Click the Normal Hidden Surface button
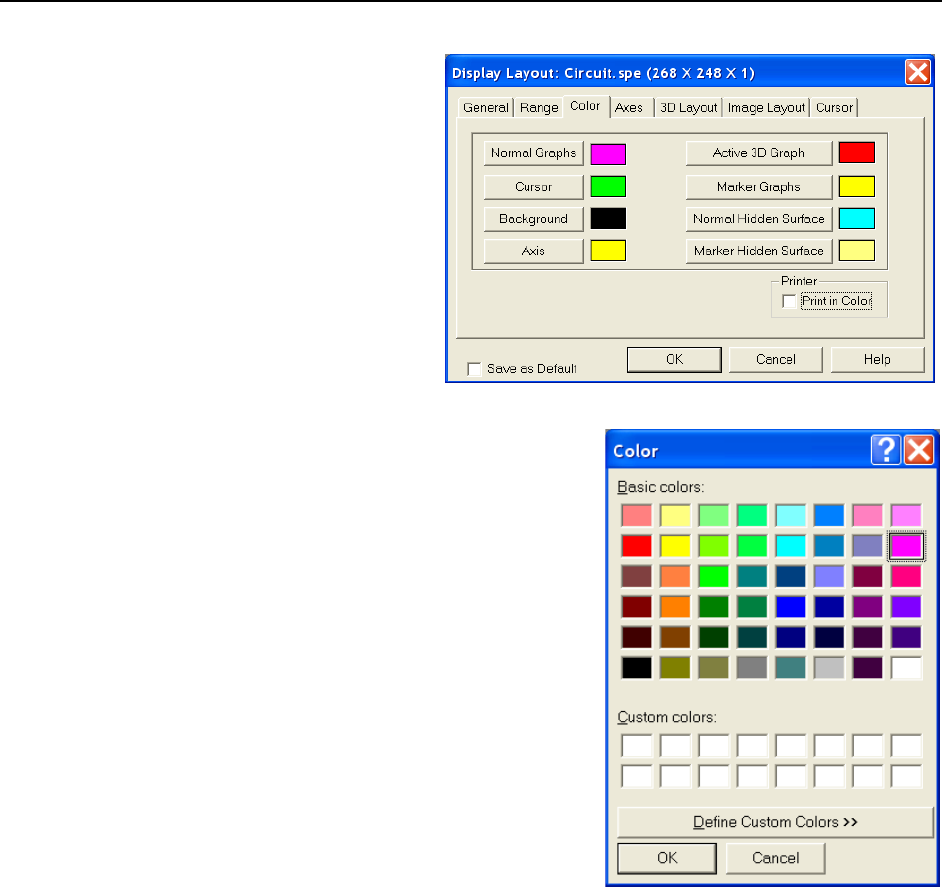Image resolution: width=942 pixels, height=887 pixels. 759,219
